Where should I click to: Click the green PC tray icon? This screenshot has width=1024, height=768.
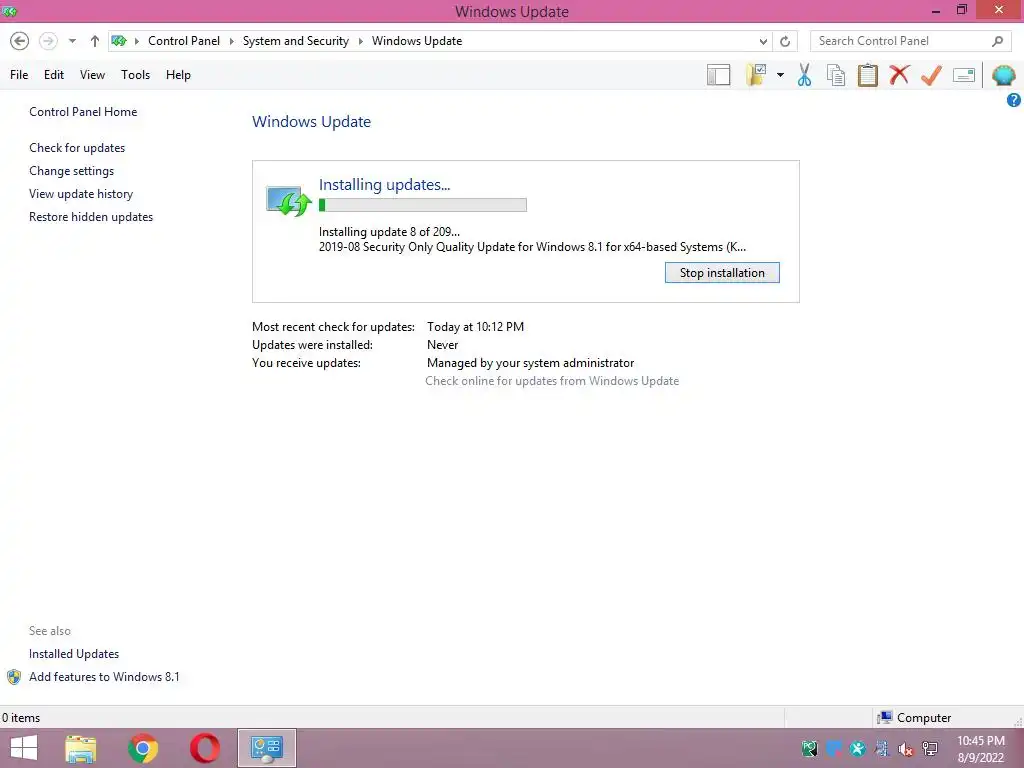810,749
